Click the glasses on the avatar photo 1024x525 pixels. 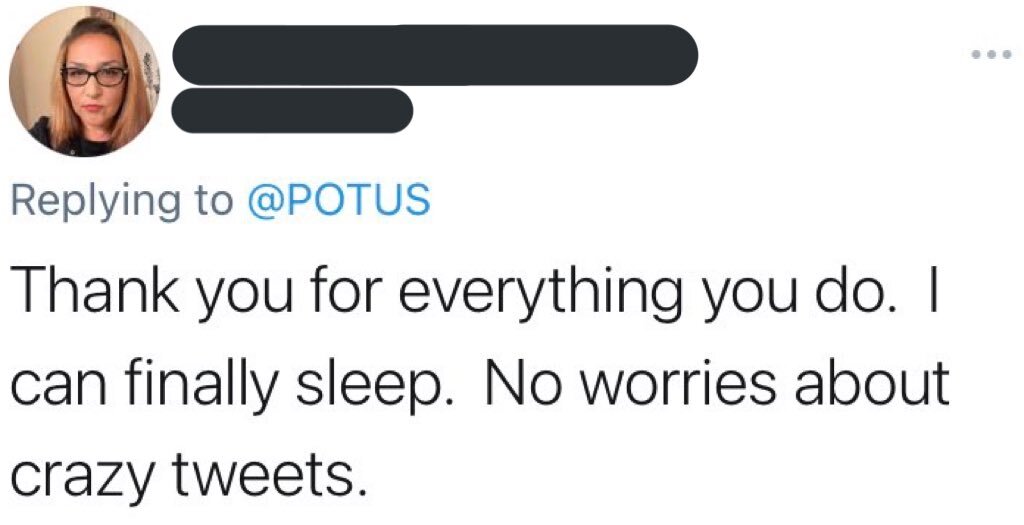95,76
